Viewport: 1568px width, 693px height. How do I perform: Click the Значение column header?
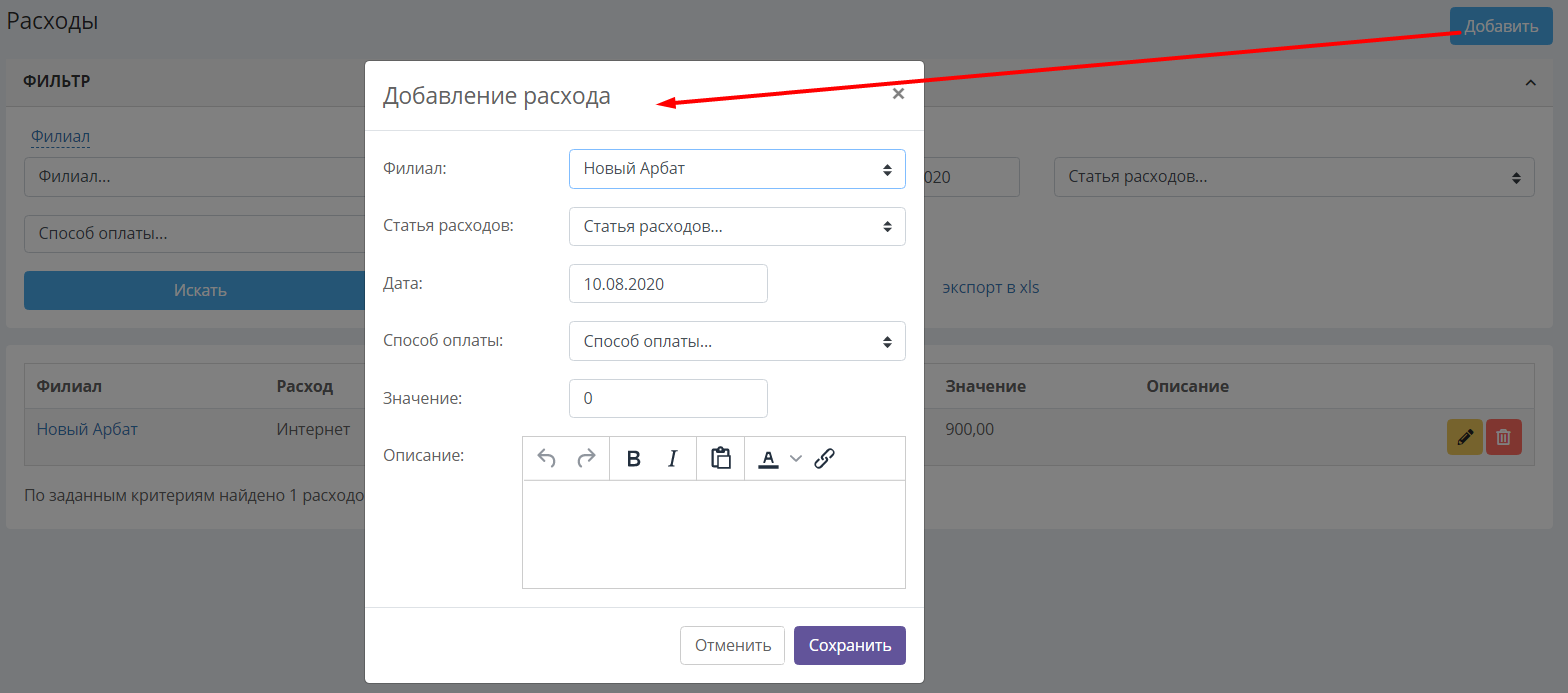tap(985, 386)
